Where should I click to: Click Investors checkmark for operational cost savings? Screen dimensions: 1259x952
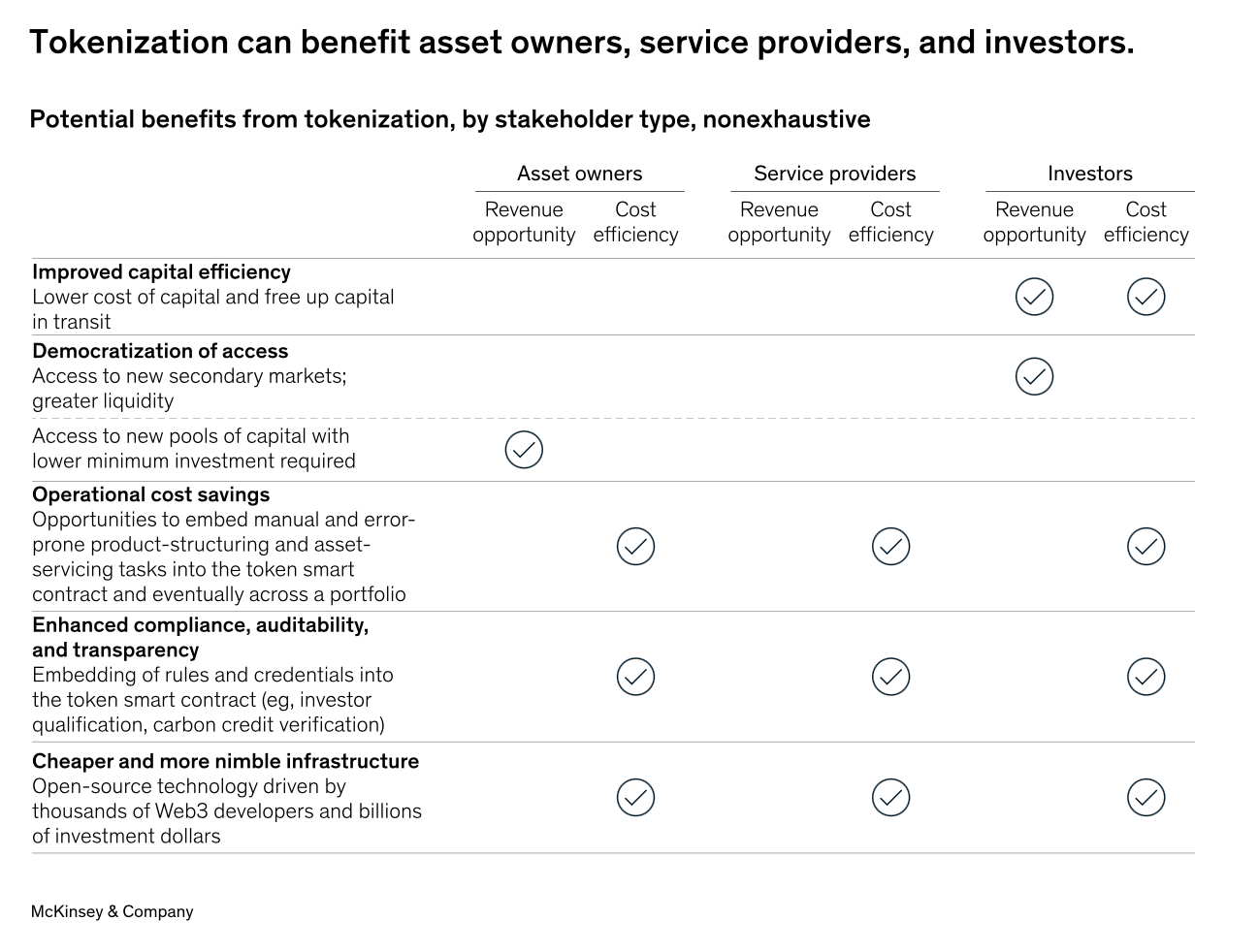coord(1146,547)
